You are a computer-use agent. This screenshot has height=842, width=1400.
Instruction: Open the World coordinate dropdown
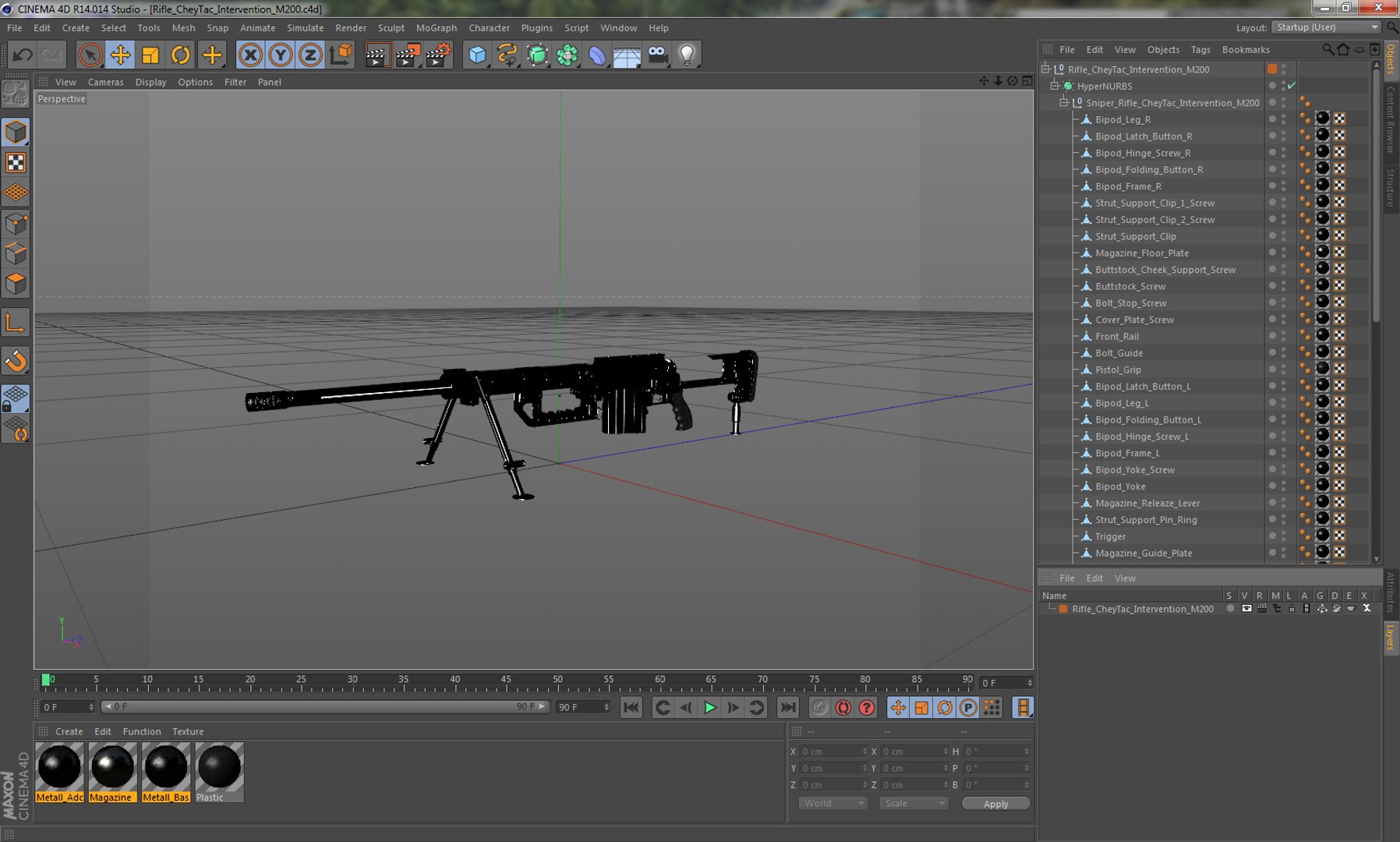[x=833, y=804]
